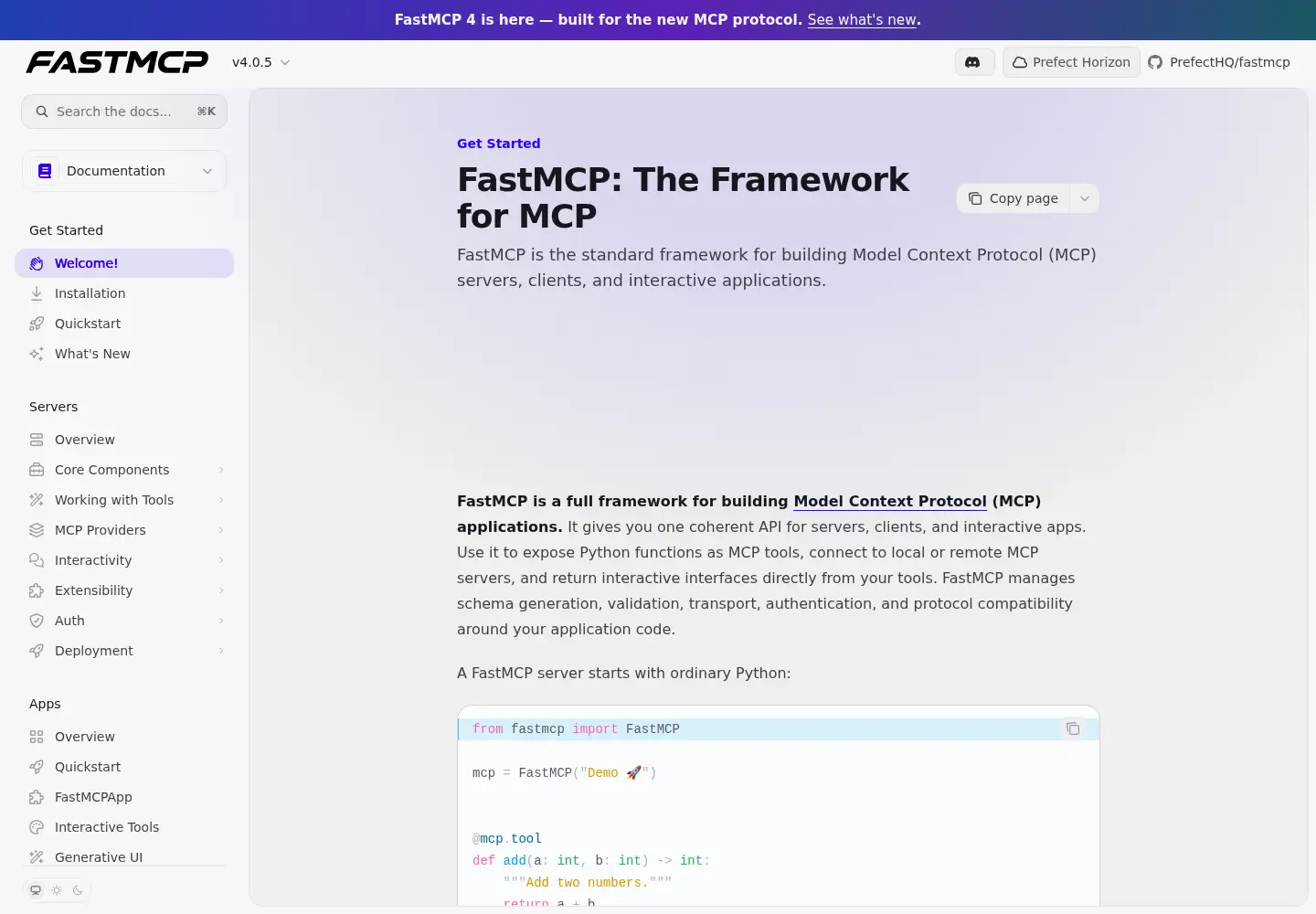Click the MCP Providers layers icon
1316x914 pixels.
coord(37,530)
